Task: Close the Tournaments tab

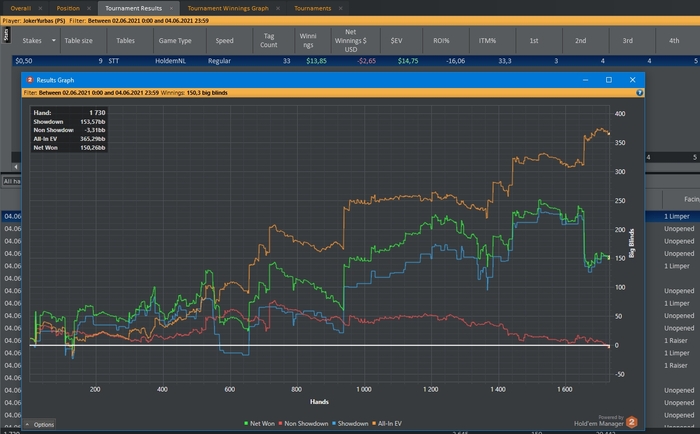Action: [x=340, y=8]
